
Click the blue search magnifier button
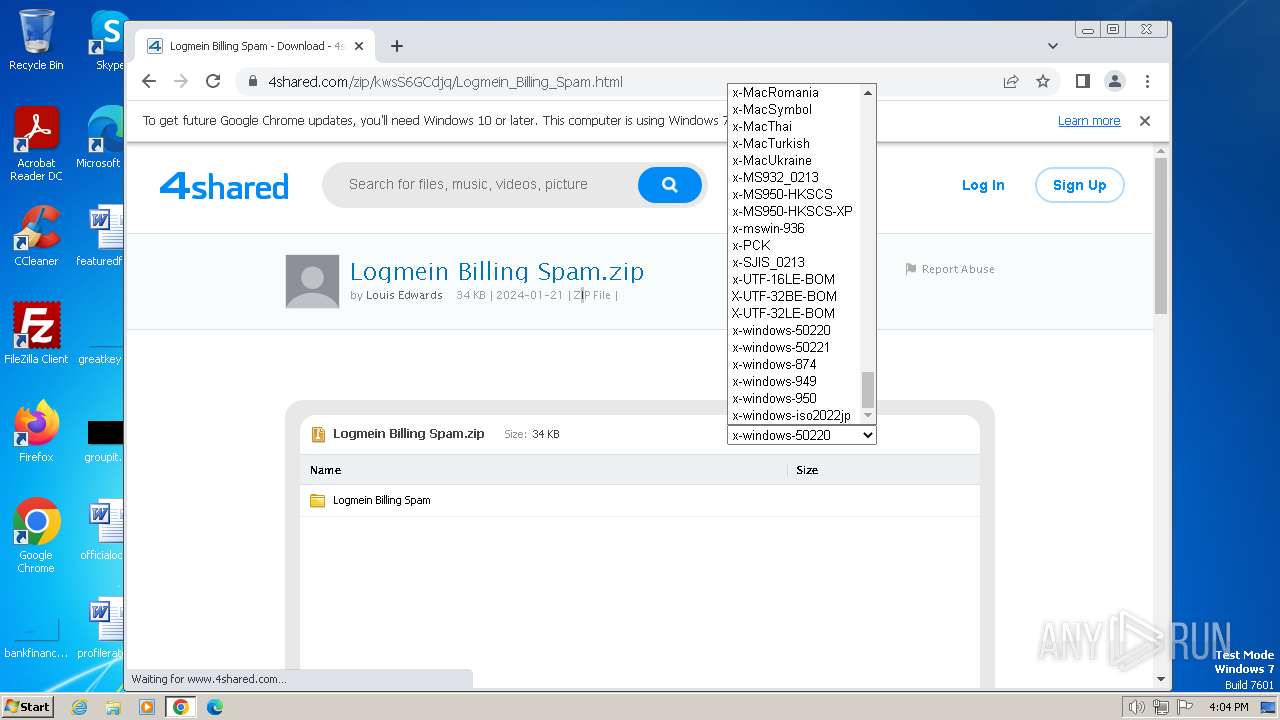point(670,185)
